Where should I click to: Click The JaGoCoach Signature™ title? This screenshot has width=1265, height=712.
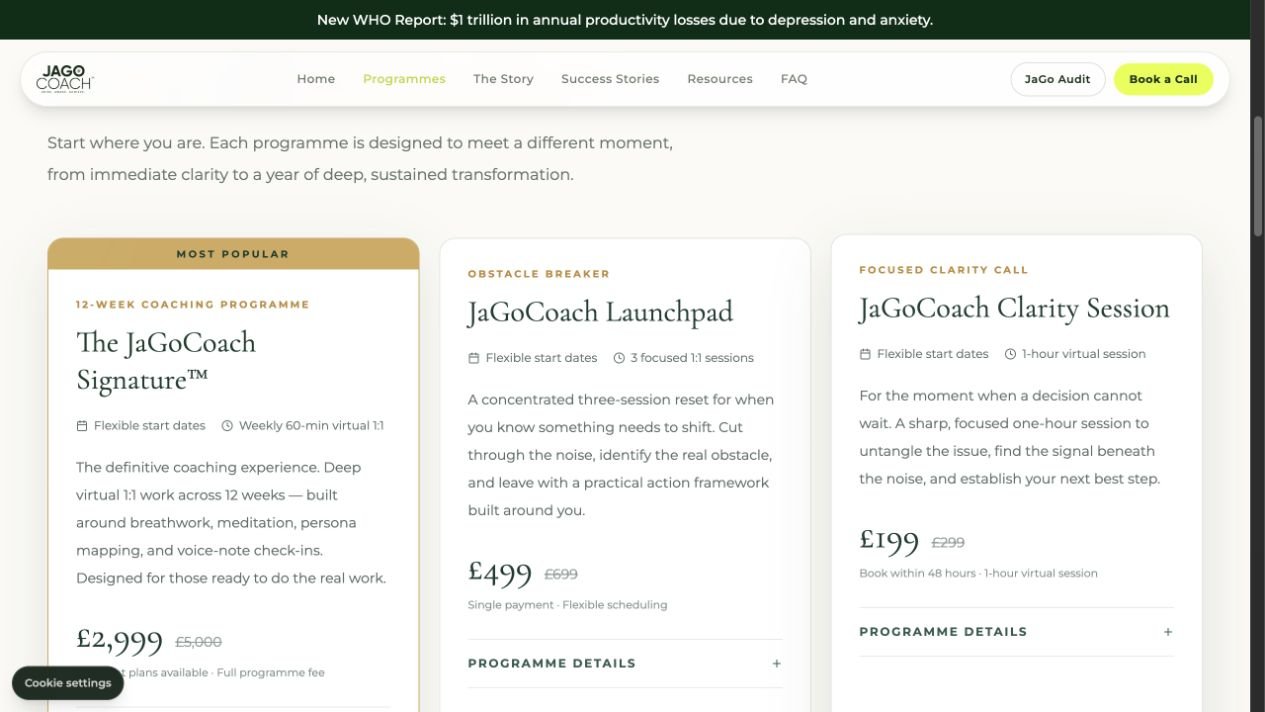pos(166,361)
